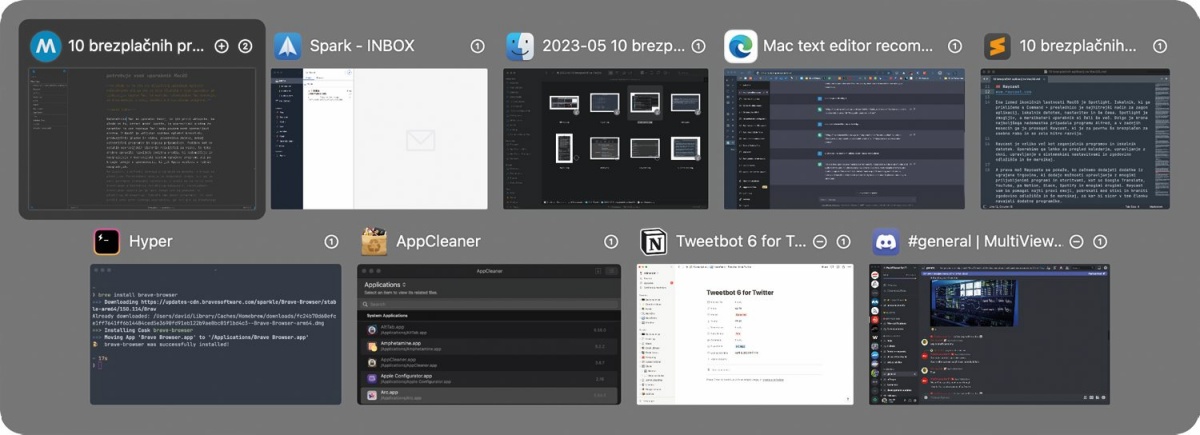
Task: Click the Sublime Text app icon
Action: pyautogui.click(x=997, y=46)
